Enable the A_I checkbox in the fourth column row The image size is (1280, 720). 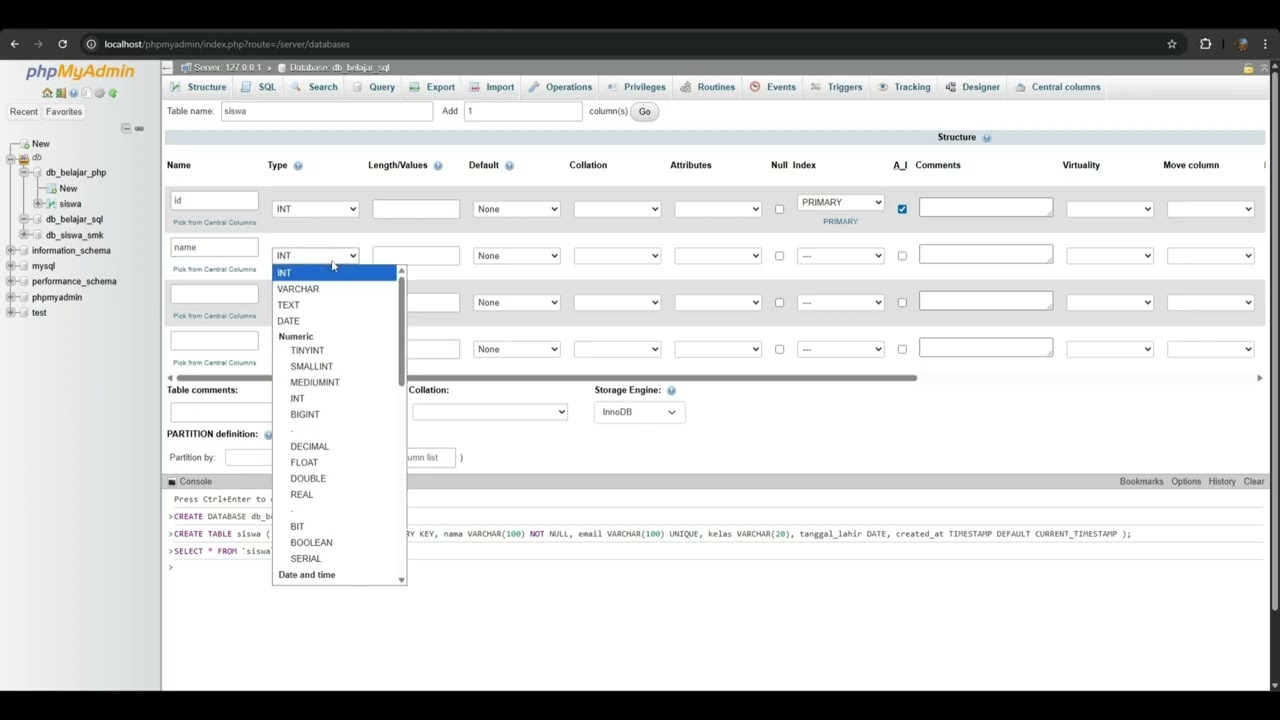coord(902,349)
